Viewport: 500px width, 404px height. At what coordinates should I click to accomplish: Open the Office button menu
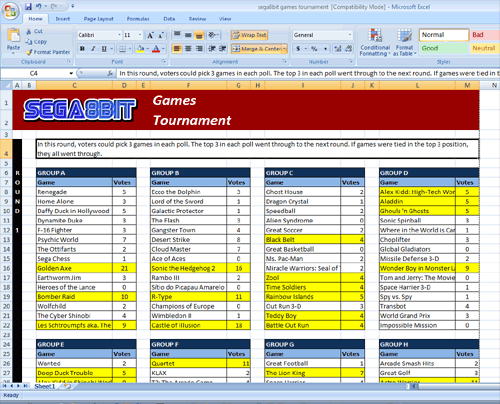(10, 11)
